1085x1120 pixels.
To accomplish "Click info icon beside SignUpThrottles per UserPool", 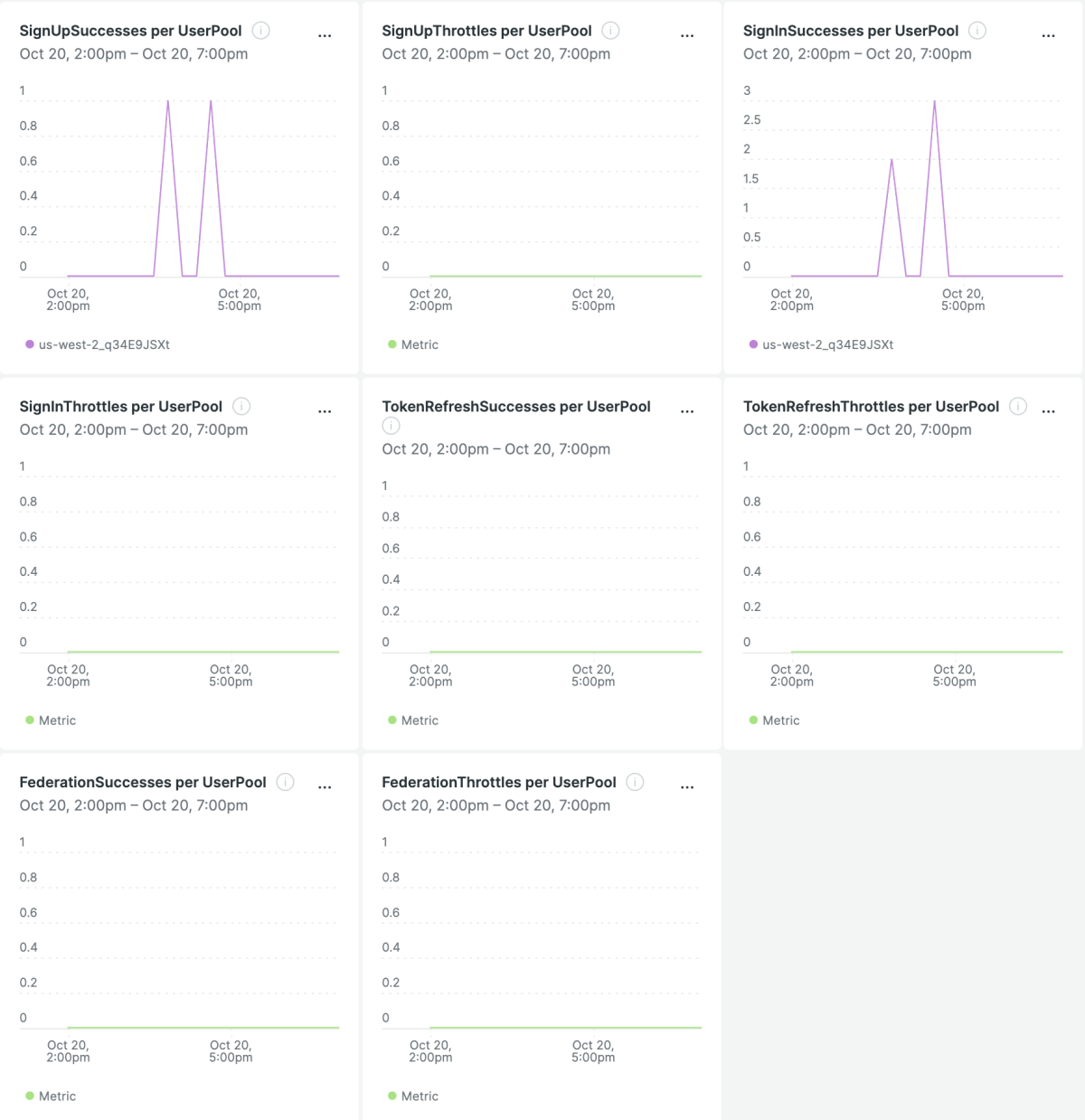I will tap(610, 31).
